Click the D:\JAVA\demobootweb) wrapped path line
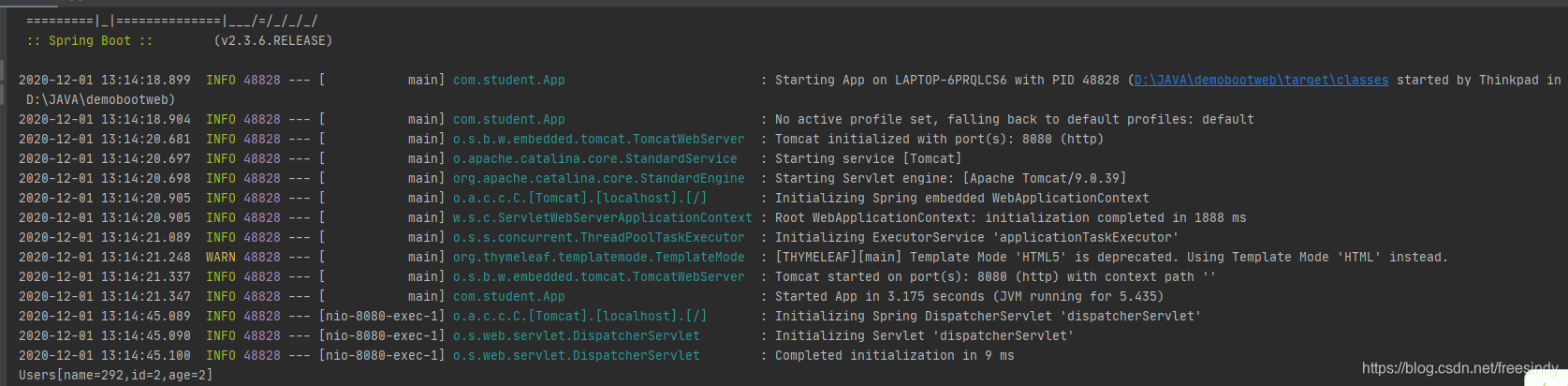Screen dimensions: 1568x386 100,100
